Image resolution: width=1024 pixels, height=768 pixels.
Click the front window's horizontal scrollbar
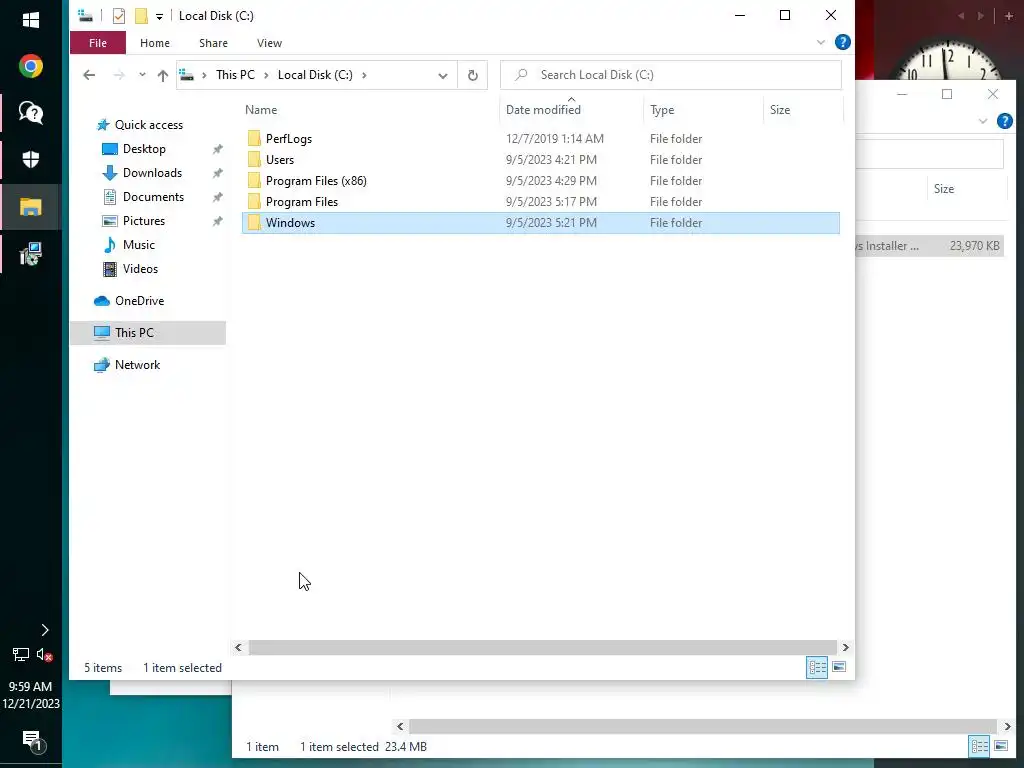pos(542,647)
